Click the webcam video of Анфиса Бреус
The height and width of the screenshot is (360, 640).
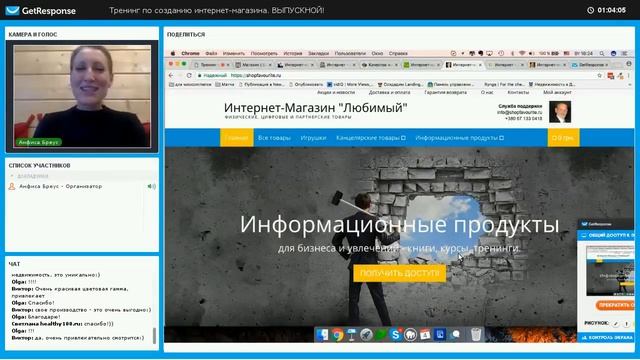coord(82,96)
